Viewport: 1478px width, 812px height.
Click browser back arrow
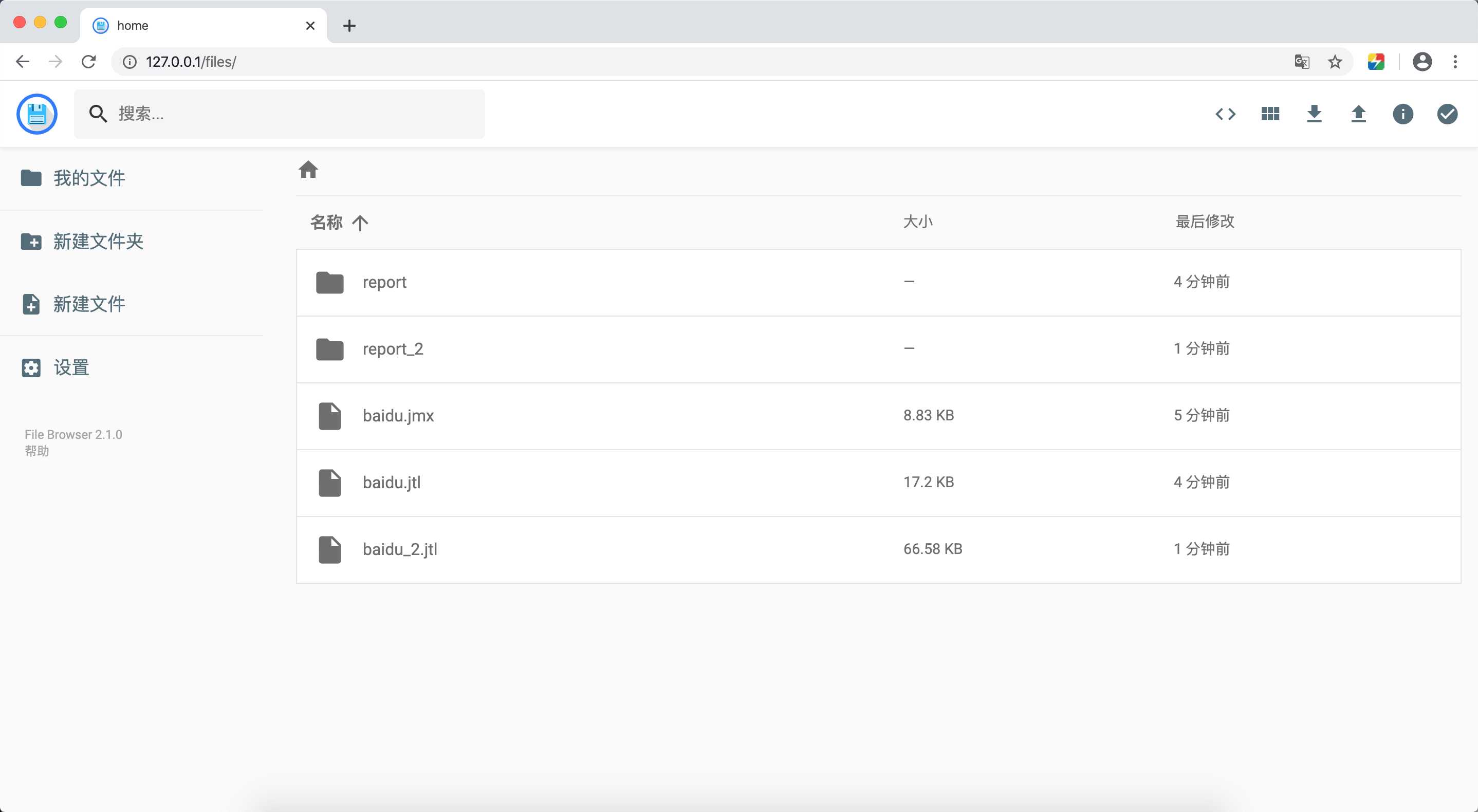23,61
